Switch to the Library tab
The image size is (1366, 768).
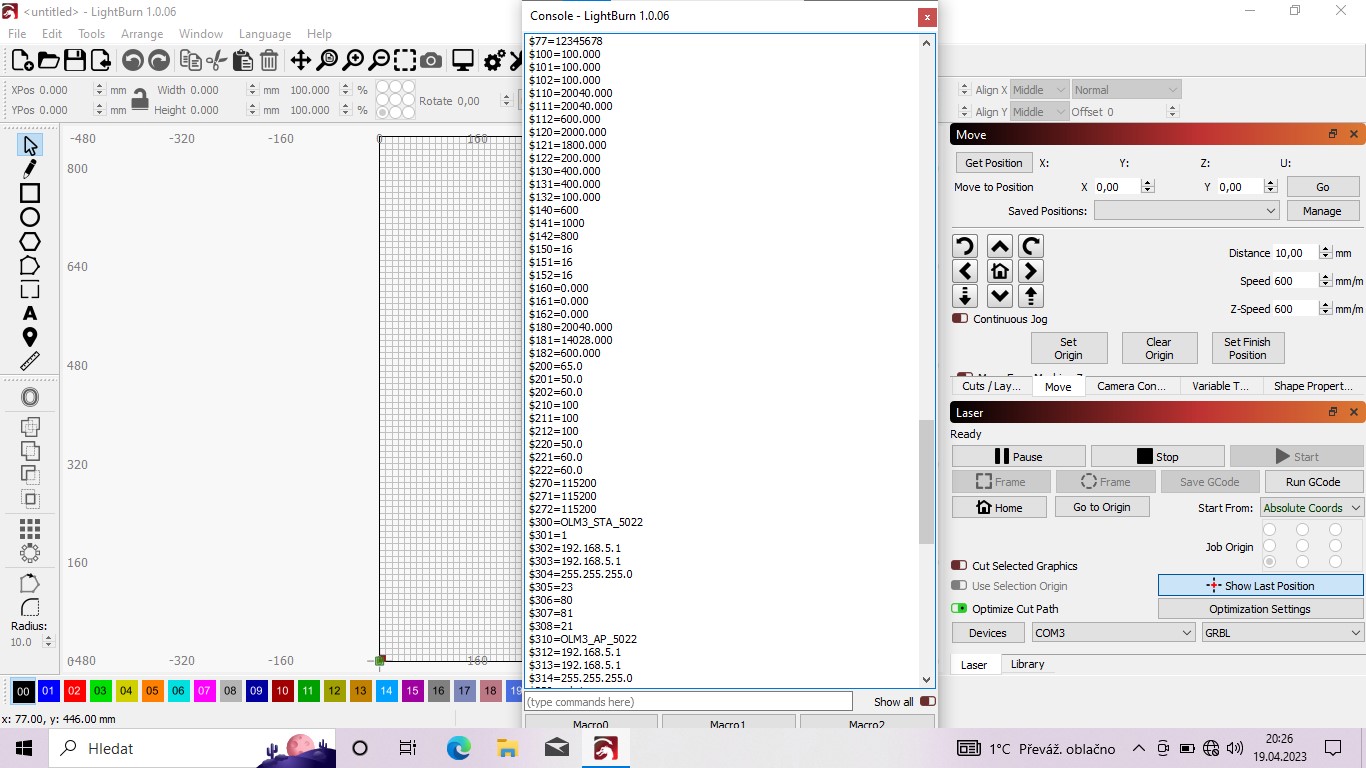pyautogui.click(x=1027, y=664)
